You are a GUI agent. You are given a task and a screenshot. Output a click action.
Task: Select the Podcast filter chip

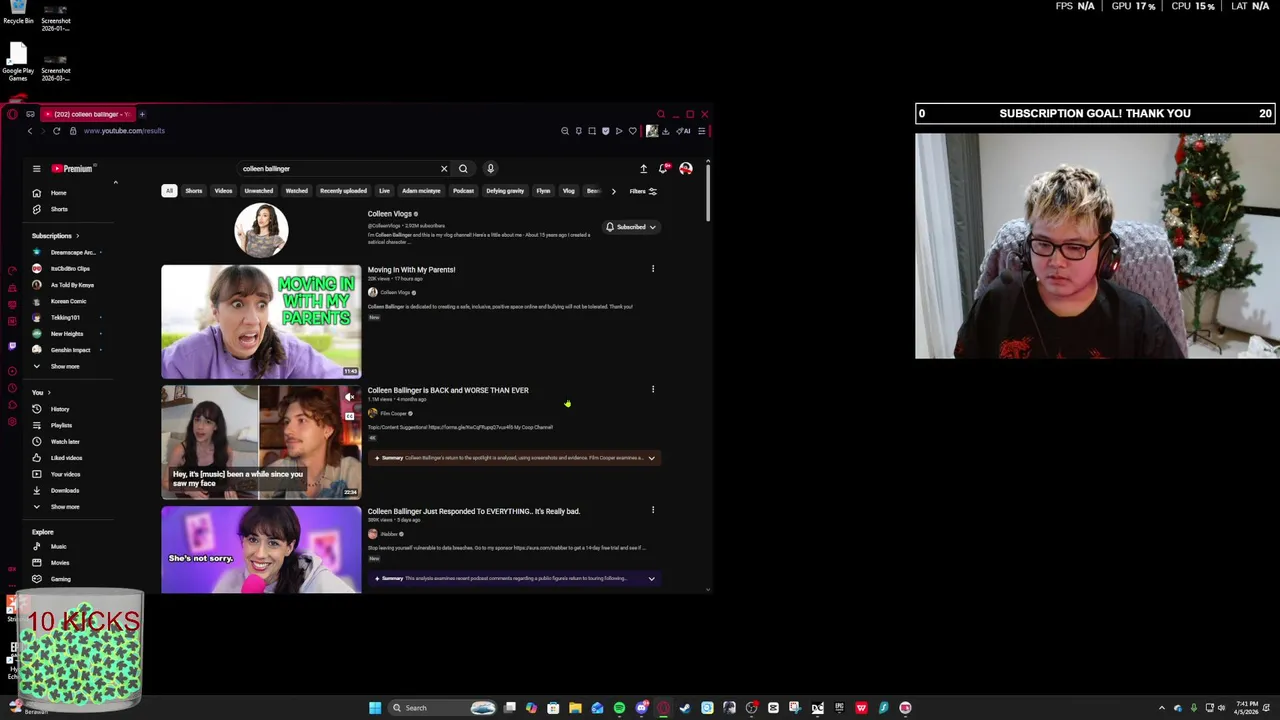coord(463,191)
